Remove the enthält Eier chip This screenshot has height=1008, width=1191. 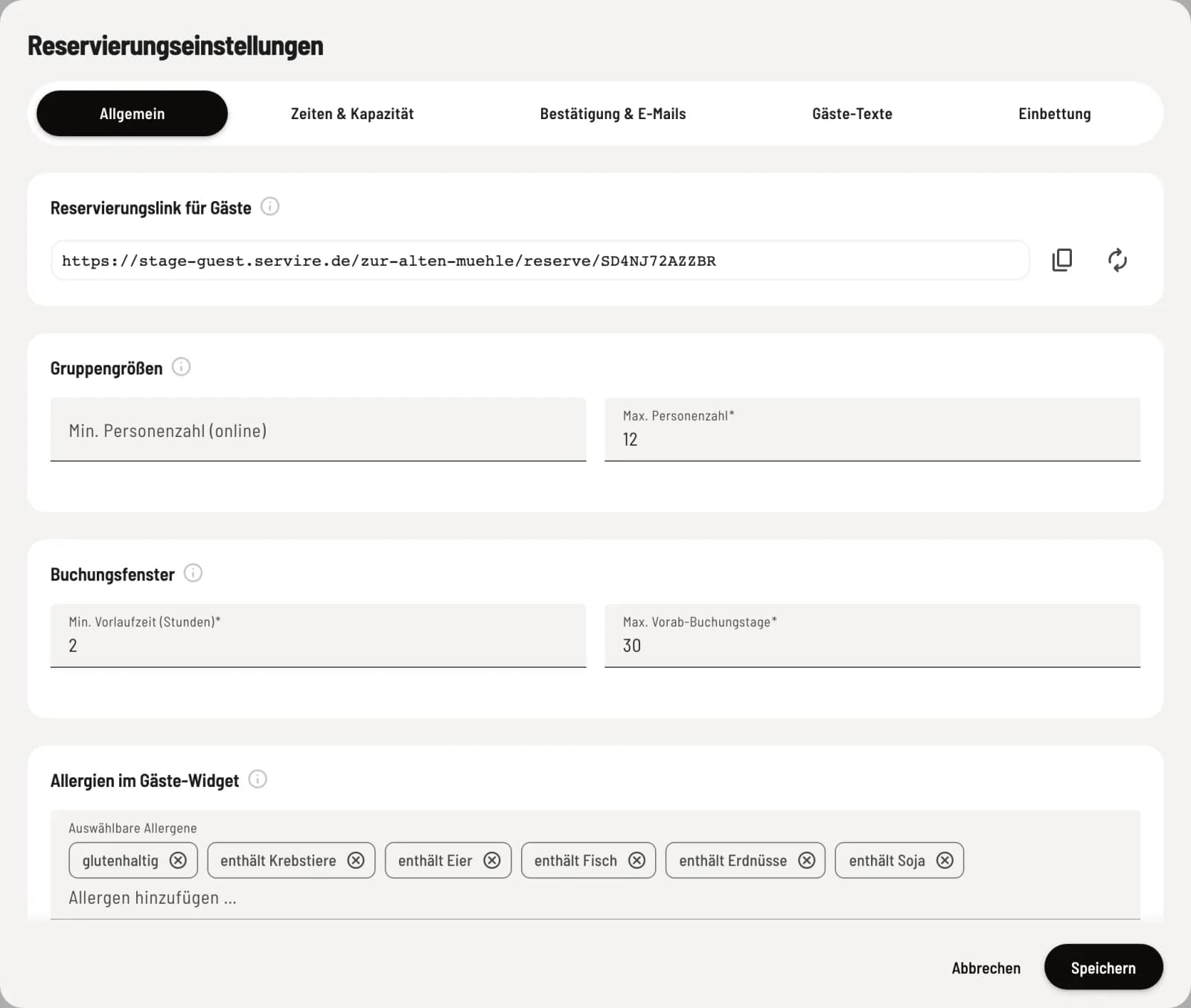pos(492,860)
